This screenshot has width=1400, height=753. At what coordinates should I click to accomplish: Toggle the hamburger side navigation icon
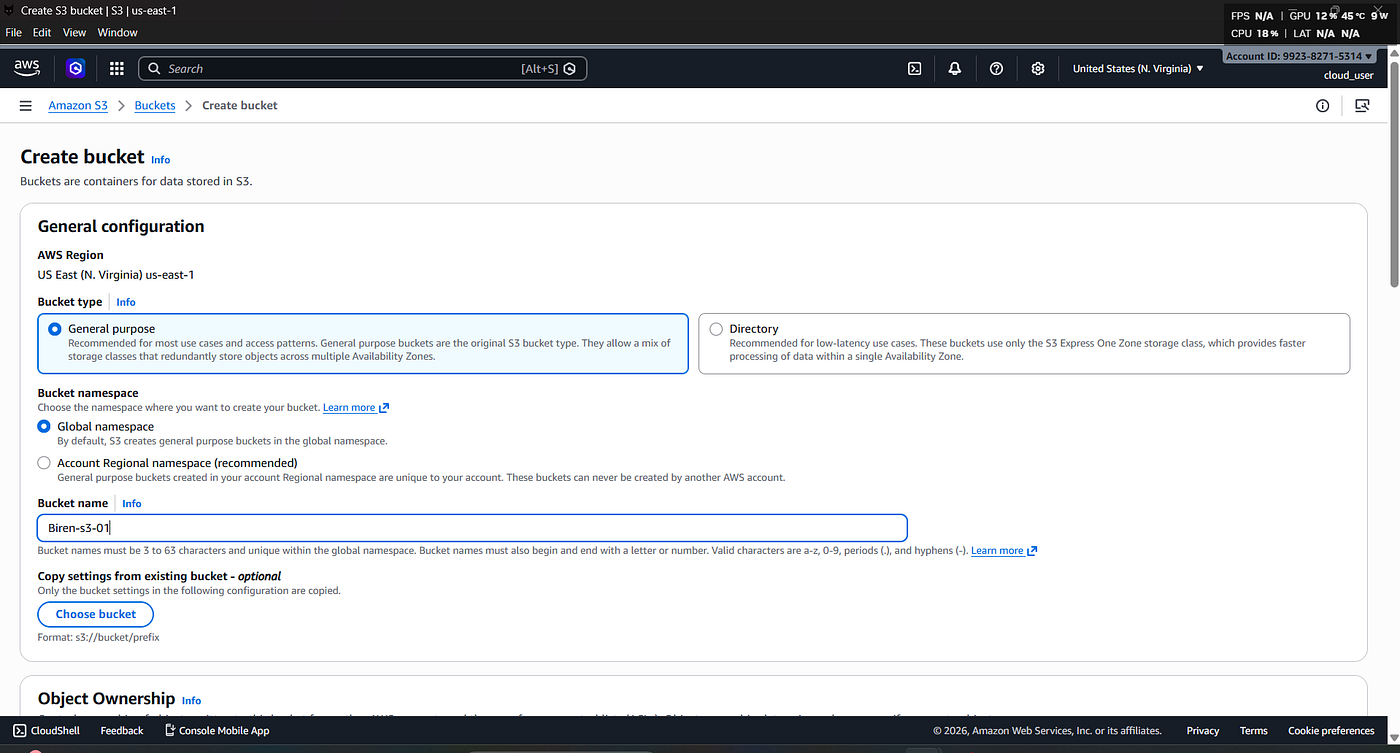click(26, 105)
